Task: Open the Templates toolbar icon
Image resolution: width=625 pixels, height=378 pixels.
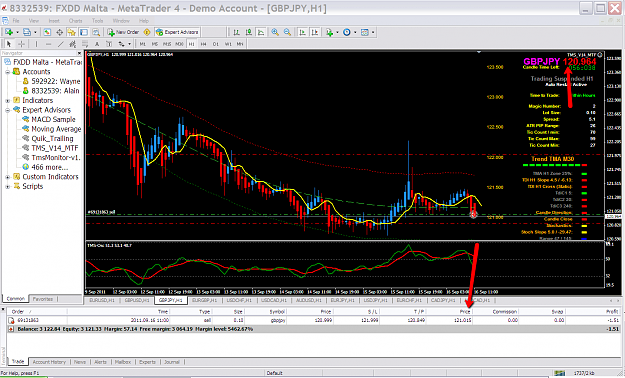Action: tap(364, 32)
